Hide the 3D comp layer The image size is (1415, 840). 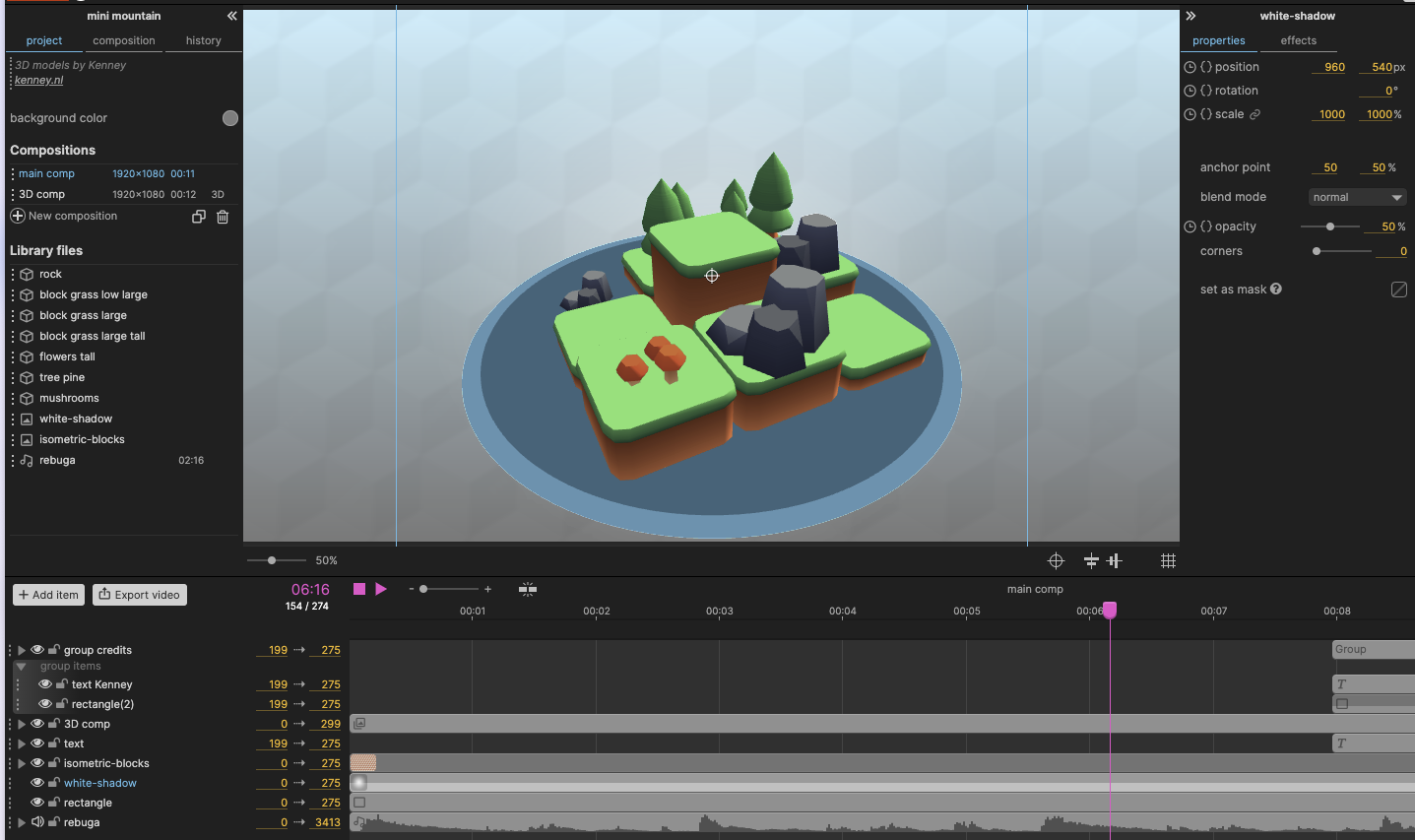tap(37, 724)
